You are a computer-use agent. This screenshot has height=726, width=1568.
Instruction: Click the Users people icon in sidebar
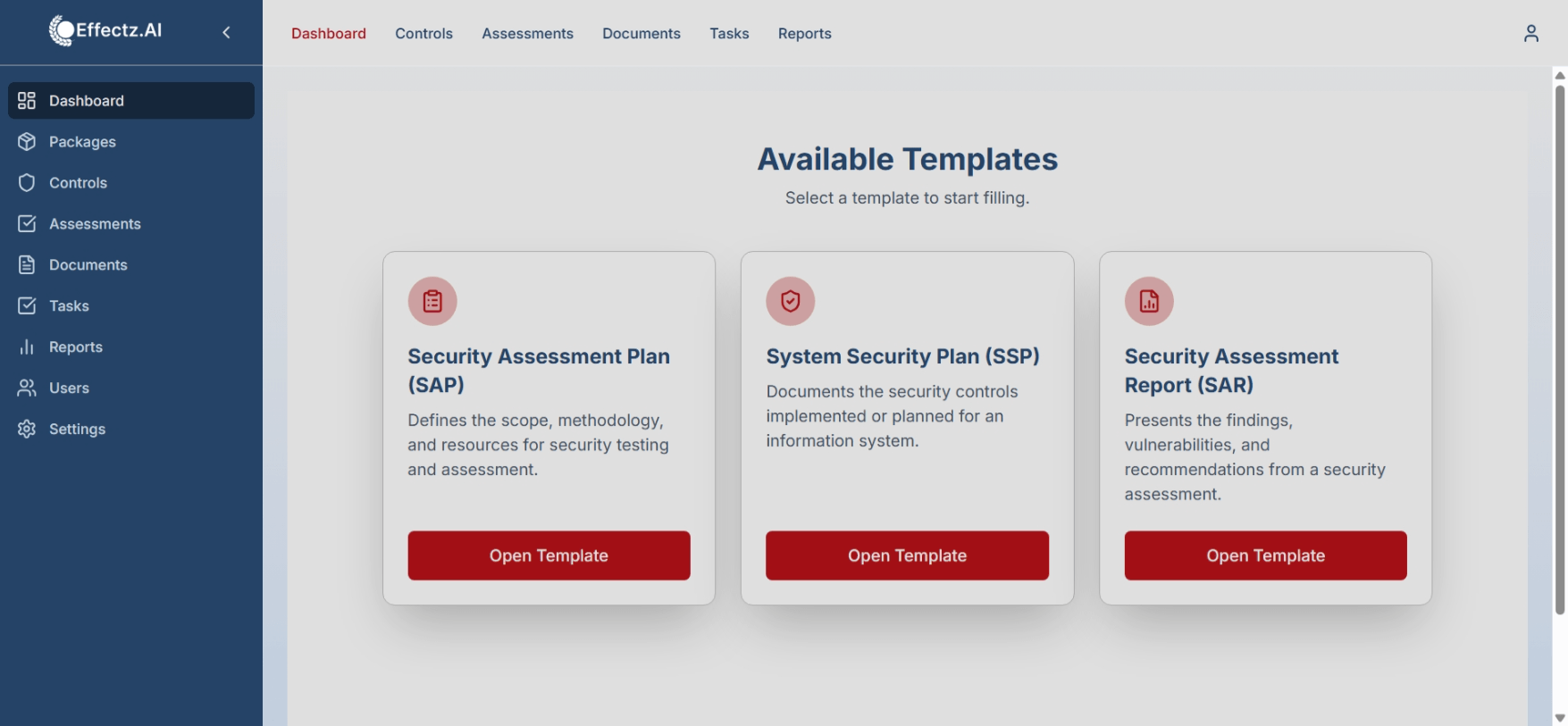pos(27,388)
